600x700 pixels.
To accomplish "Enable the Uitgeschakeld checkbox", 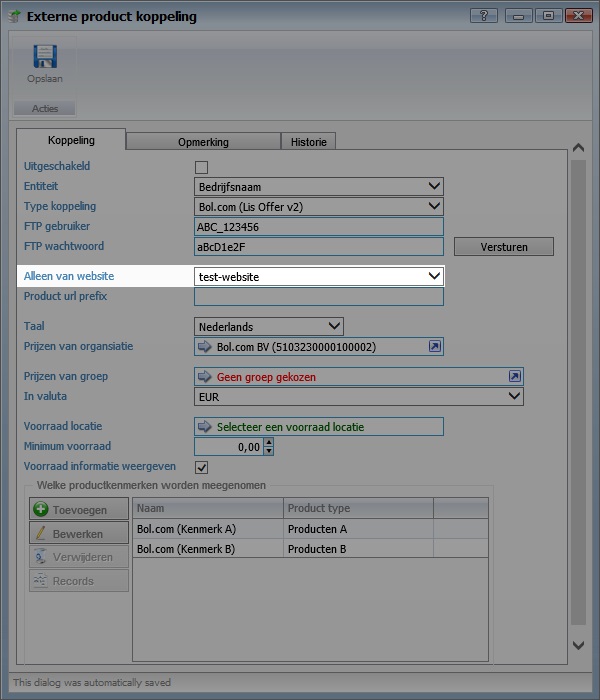I will 201,167.
